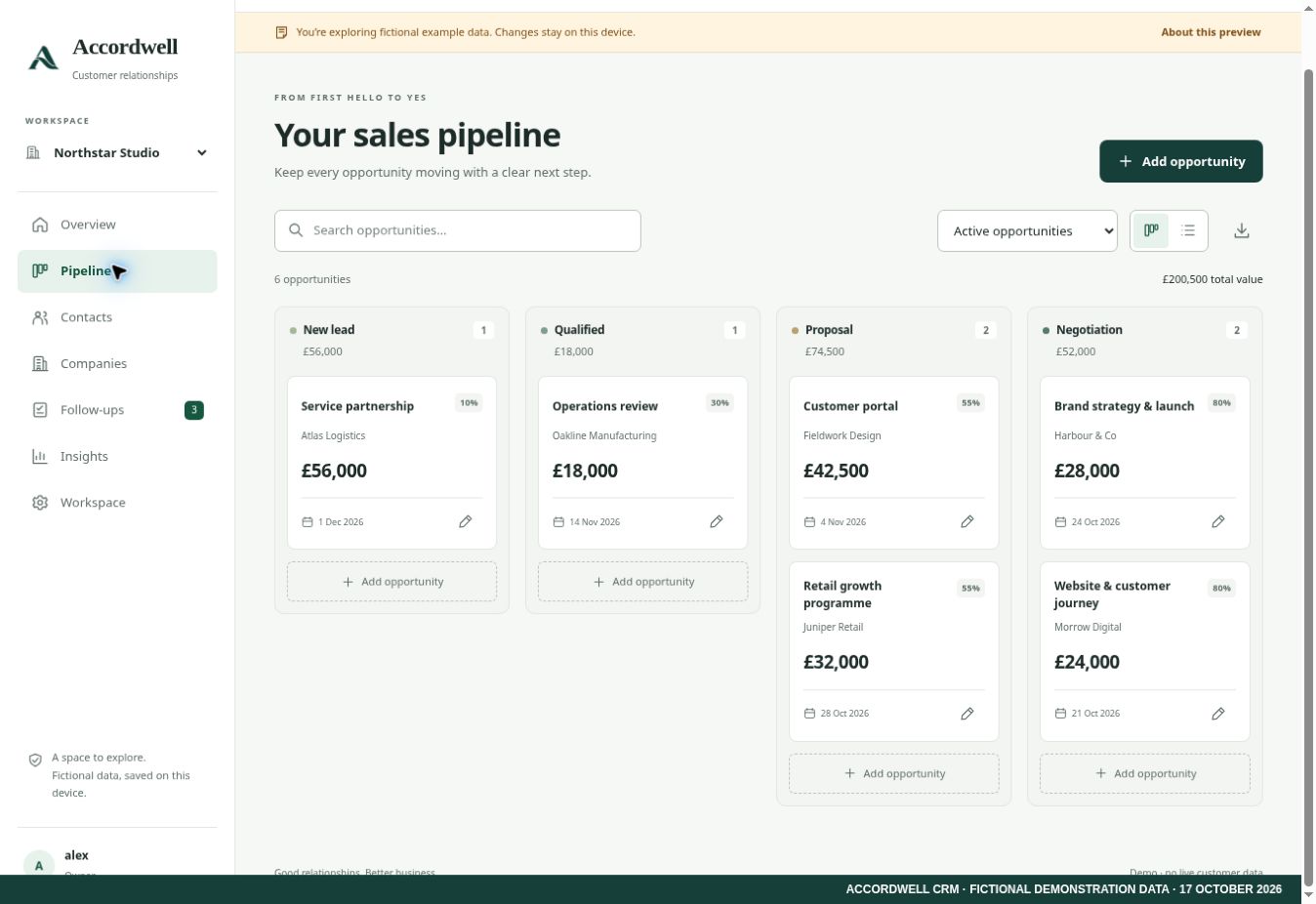Download the pipeline export icon
This screenshot has width=1316, height=904.
point(1242,230)
